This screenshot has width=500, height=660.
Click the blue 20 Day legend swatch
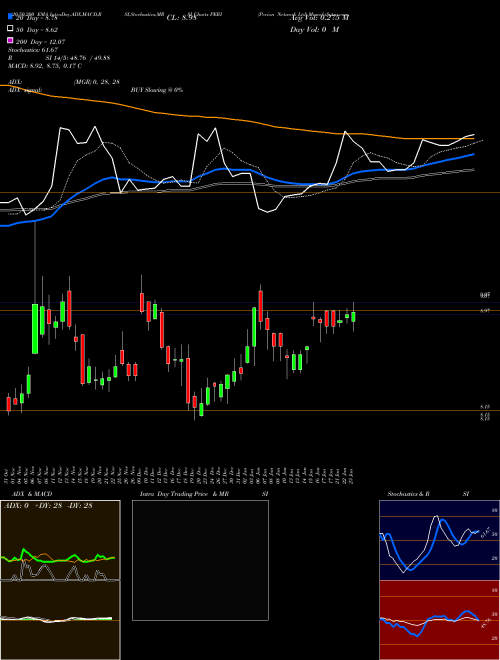[10, 17]
